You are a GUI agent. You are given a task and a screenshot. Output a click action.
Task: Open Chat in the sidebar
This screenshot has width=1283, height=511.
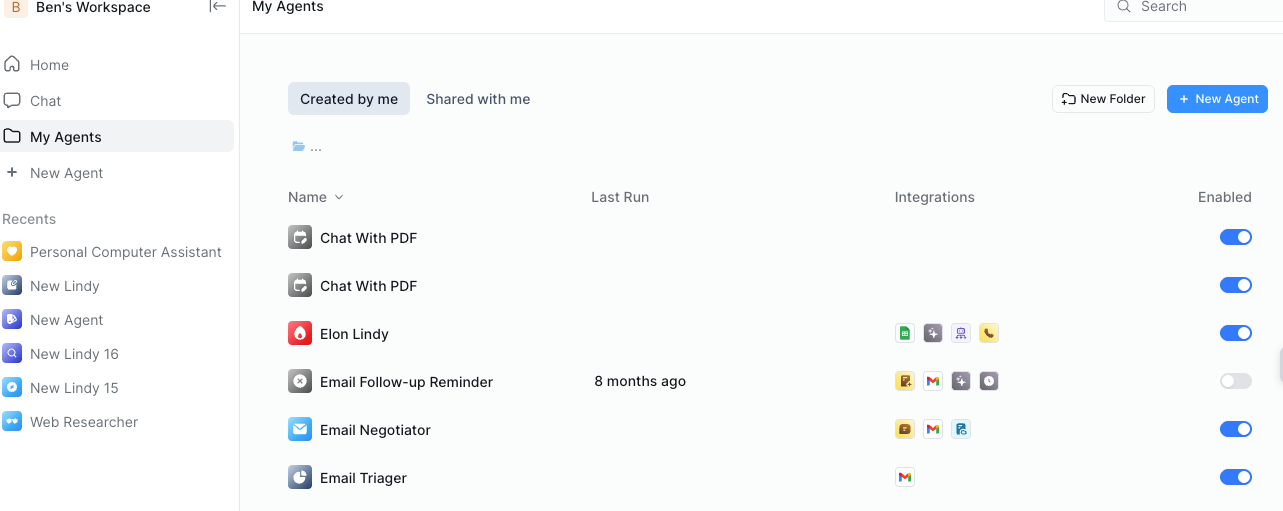[46, 101]
